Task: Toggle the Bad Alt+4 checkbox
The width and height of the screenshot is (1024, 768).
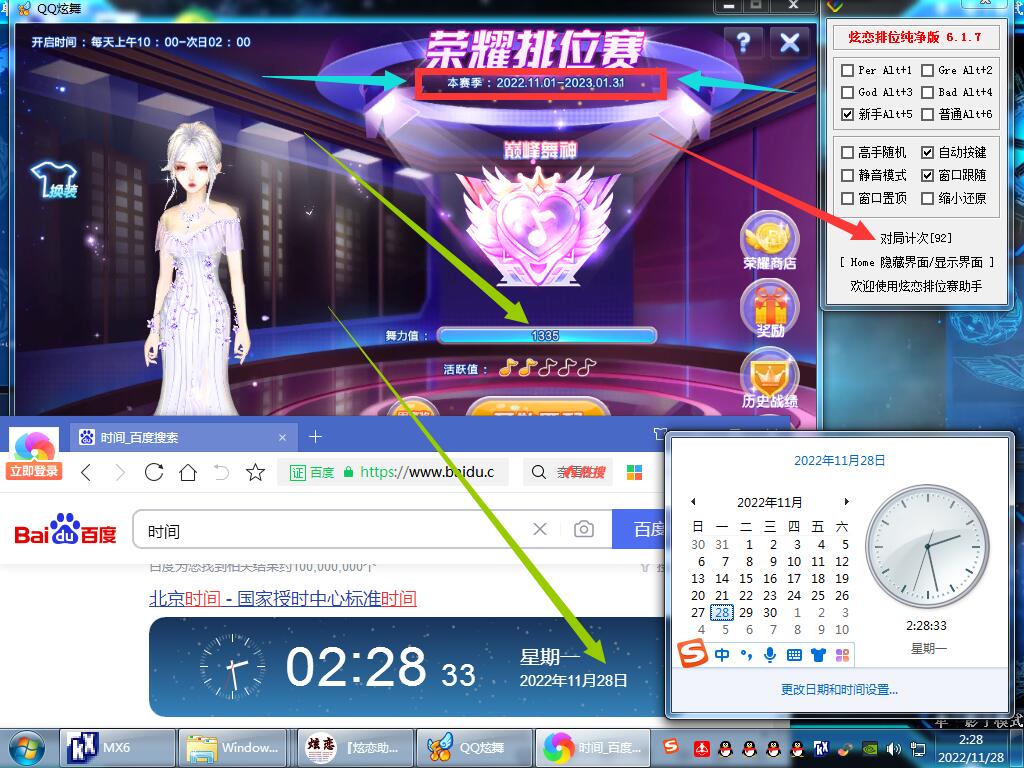Action: tap(927, 92)
